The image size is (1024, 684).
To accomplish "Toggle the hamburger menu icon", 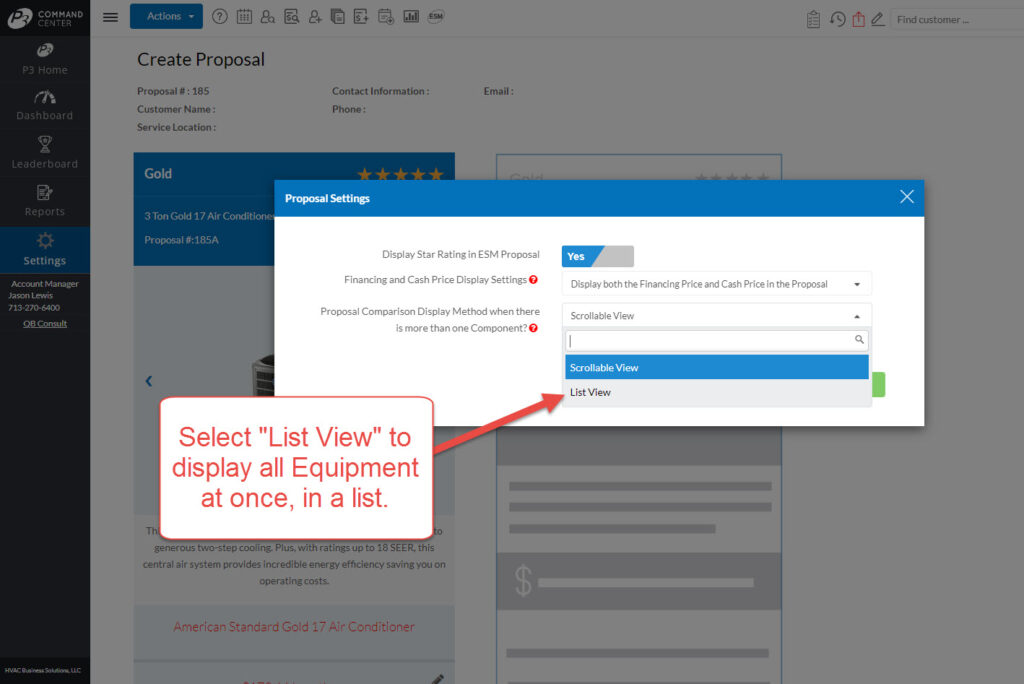I will pyautogui.click(x=110, y=17).
